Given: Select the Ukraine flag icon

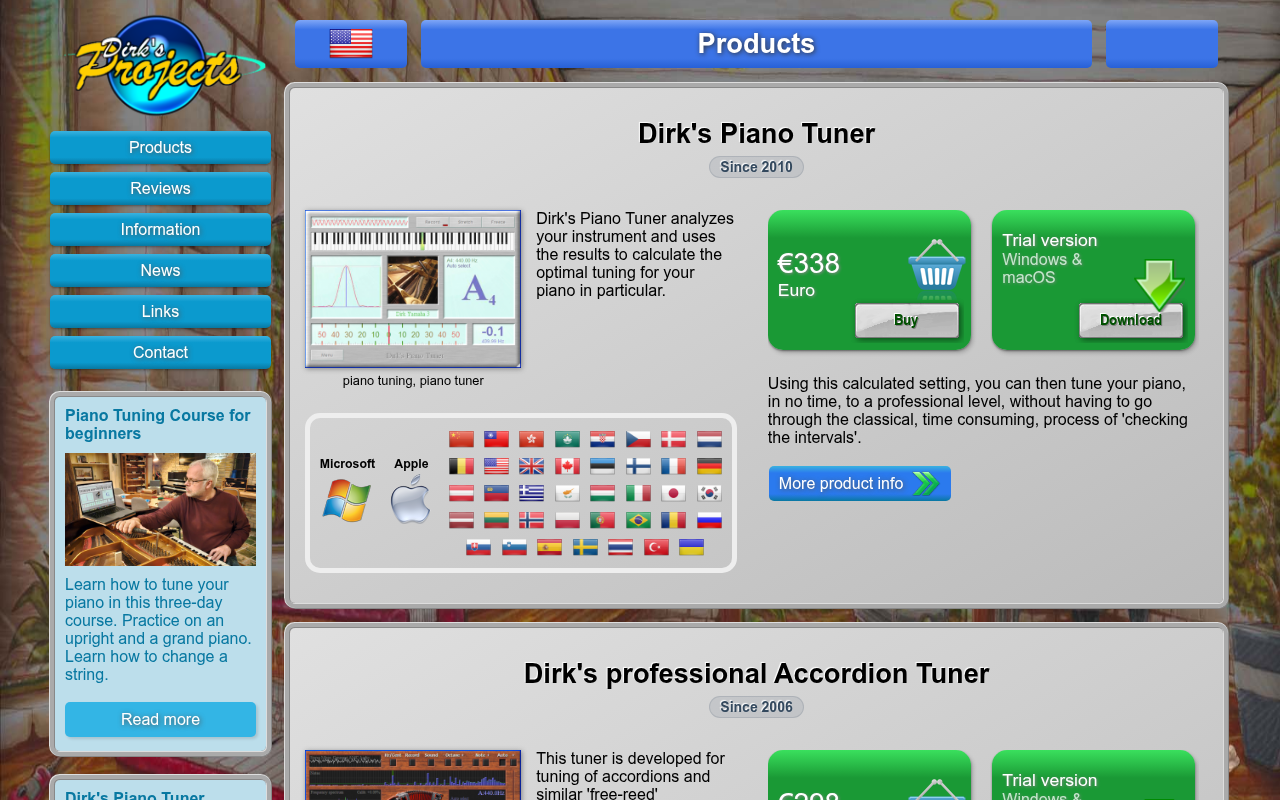Looking at the screenshot, I should pyautogui.click(x=691, y=547).
